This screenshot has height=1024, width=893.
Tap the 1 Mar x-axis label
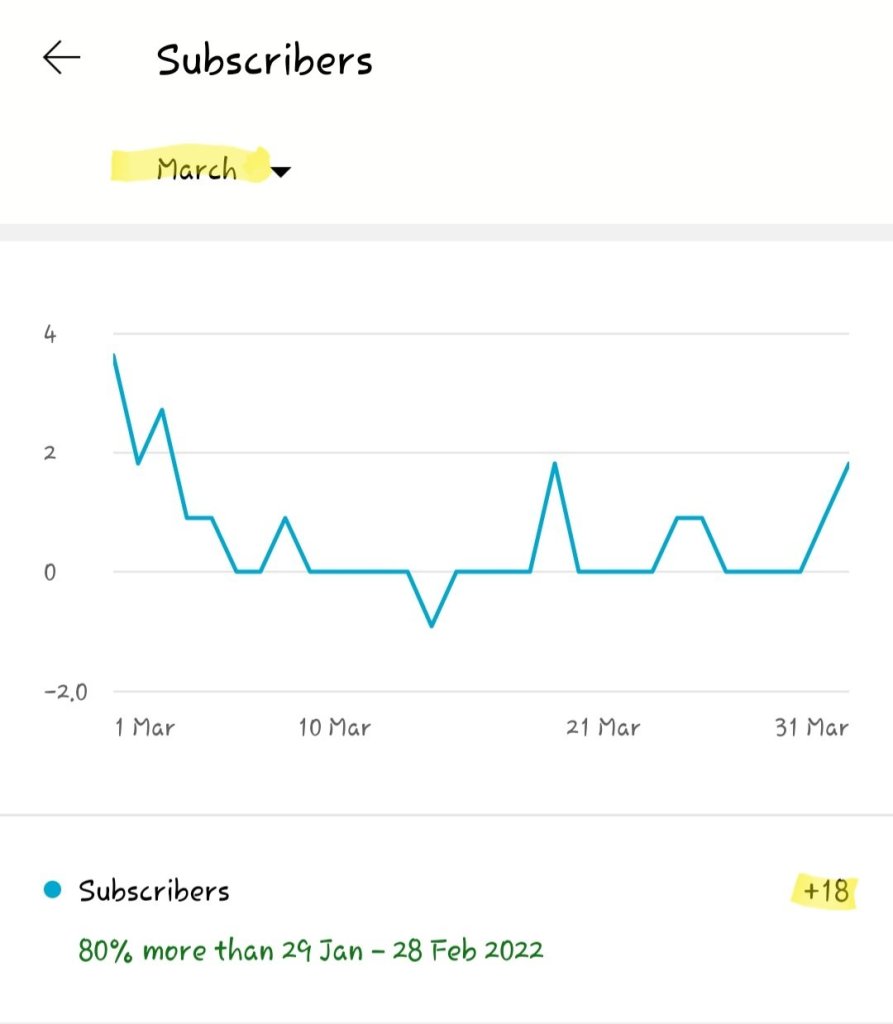(145, 727)
